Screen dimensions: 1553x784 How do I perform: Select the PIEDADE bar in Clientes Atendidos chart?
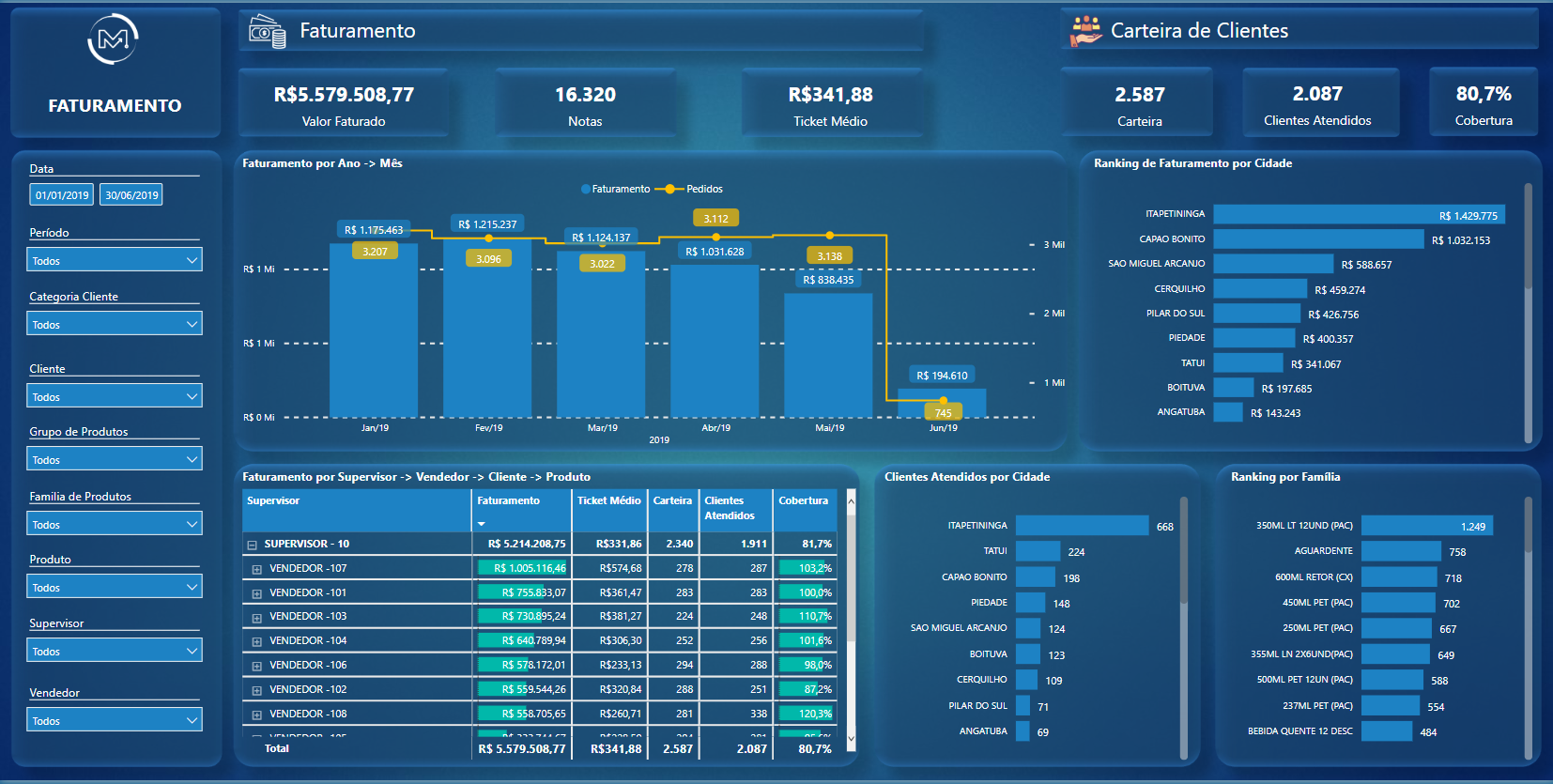[x=1031, y=603]
